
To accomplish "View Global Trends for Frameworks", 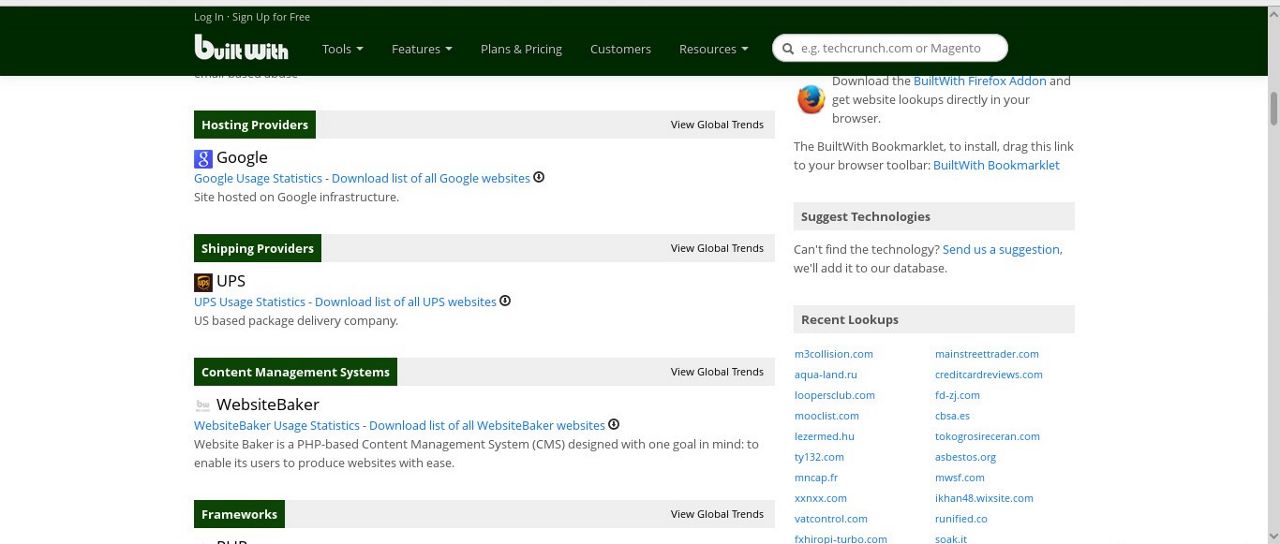I will 717,514.
